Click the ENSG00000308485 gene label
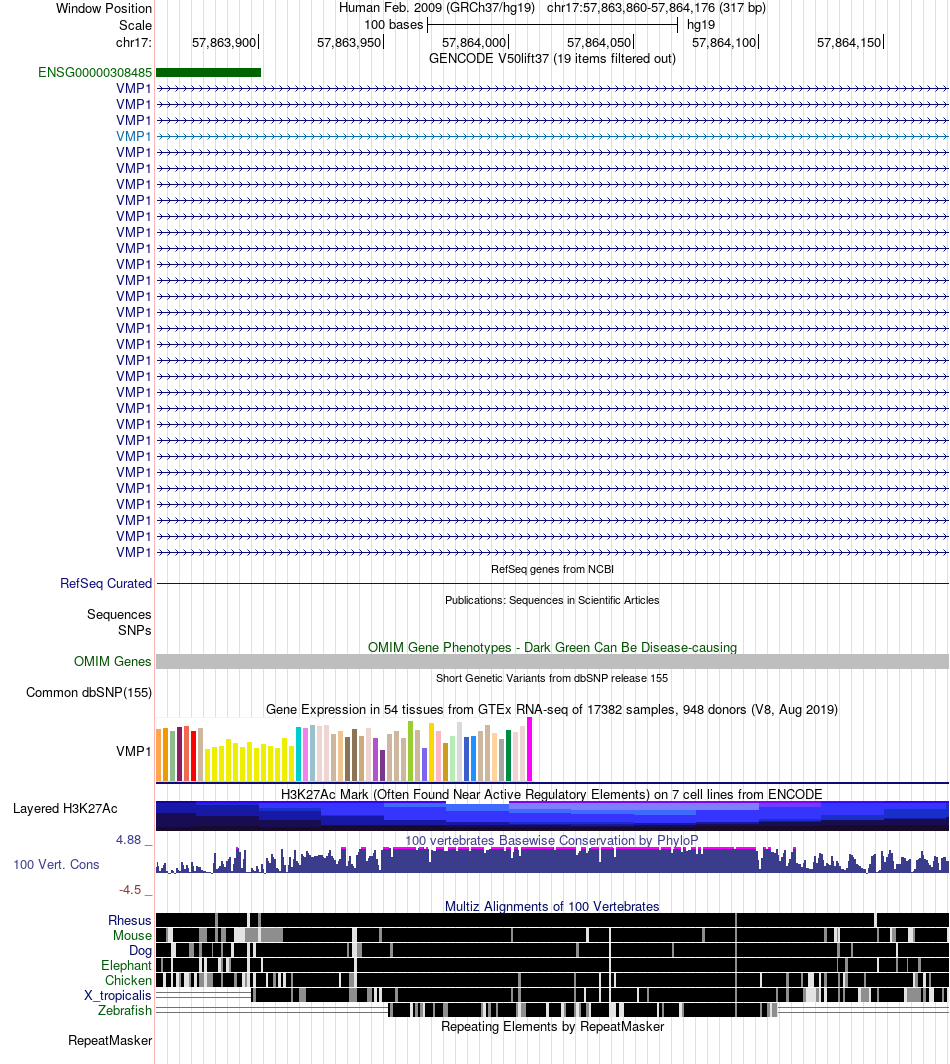 [x=95, y=73]
